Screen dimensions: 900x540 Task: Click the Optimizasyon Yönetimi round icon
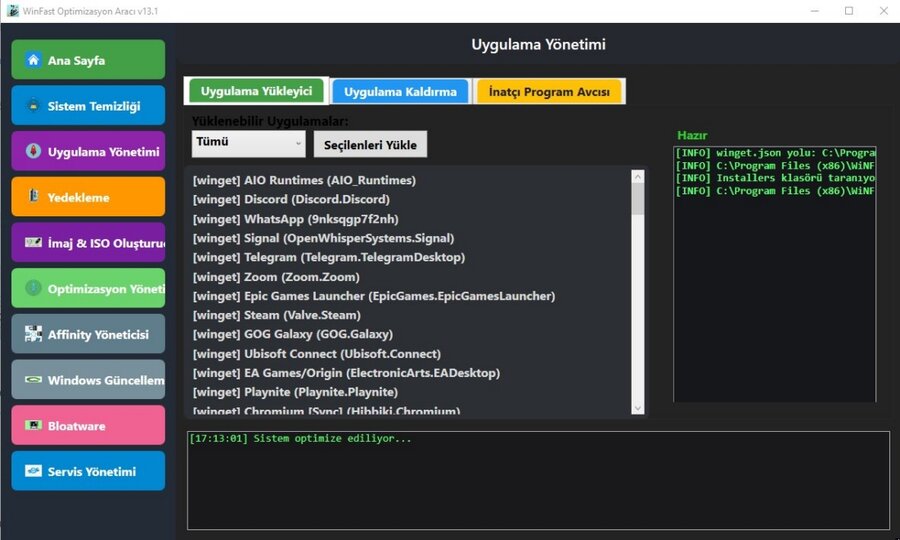[33, 288]
